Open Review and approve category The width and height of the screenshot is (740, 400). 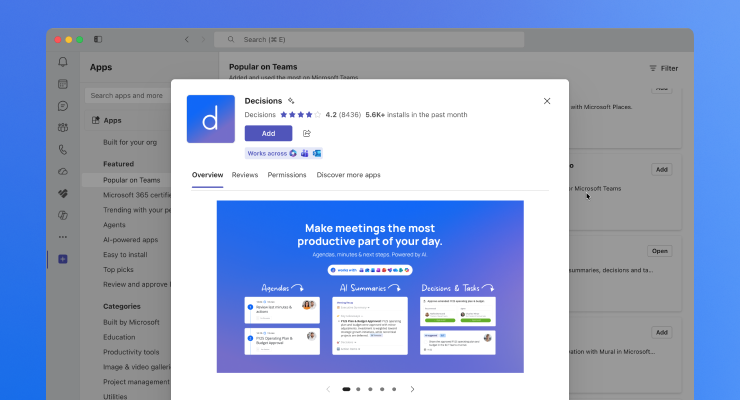click(x=137, y=284)
